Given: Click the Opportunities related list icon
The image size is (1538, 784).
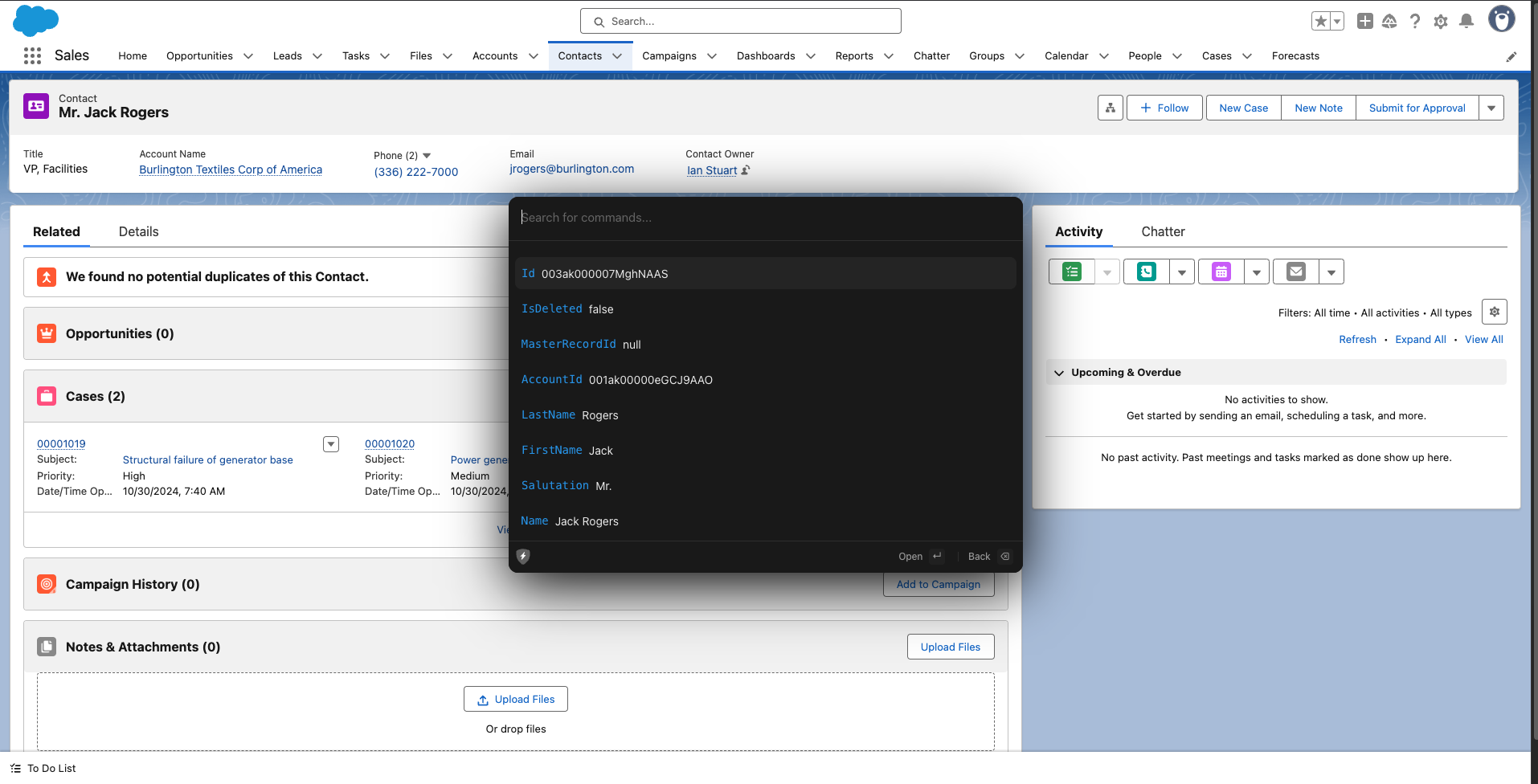Looking at the screenshot, I should [47, 333].
